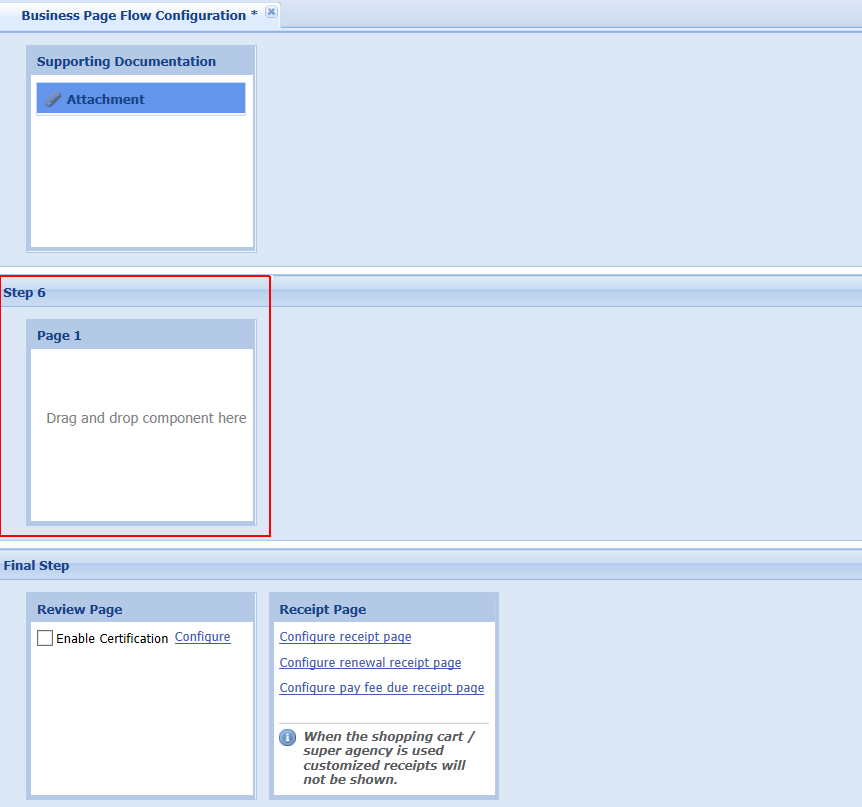Image resolution: width=862 pixels, height=807 pixels.
Task: Click Configure renewal receipt page link
Action: pyautogui.click(x=370, y=663)
